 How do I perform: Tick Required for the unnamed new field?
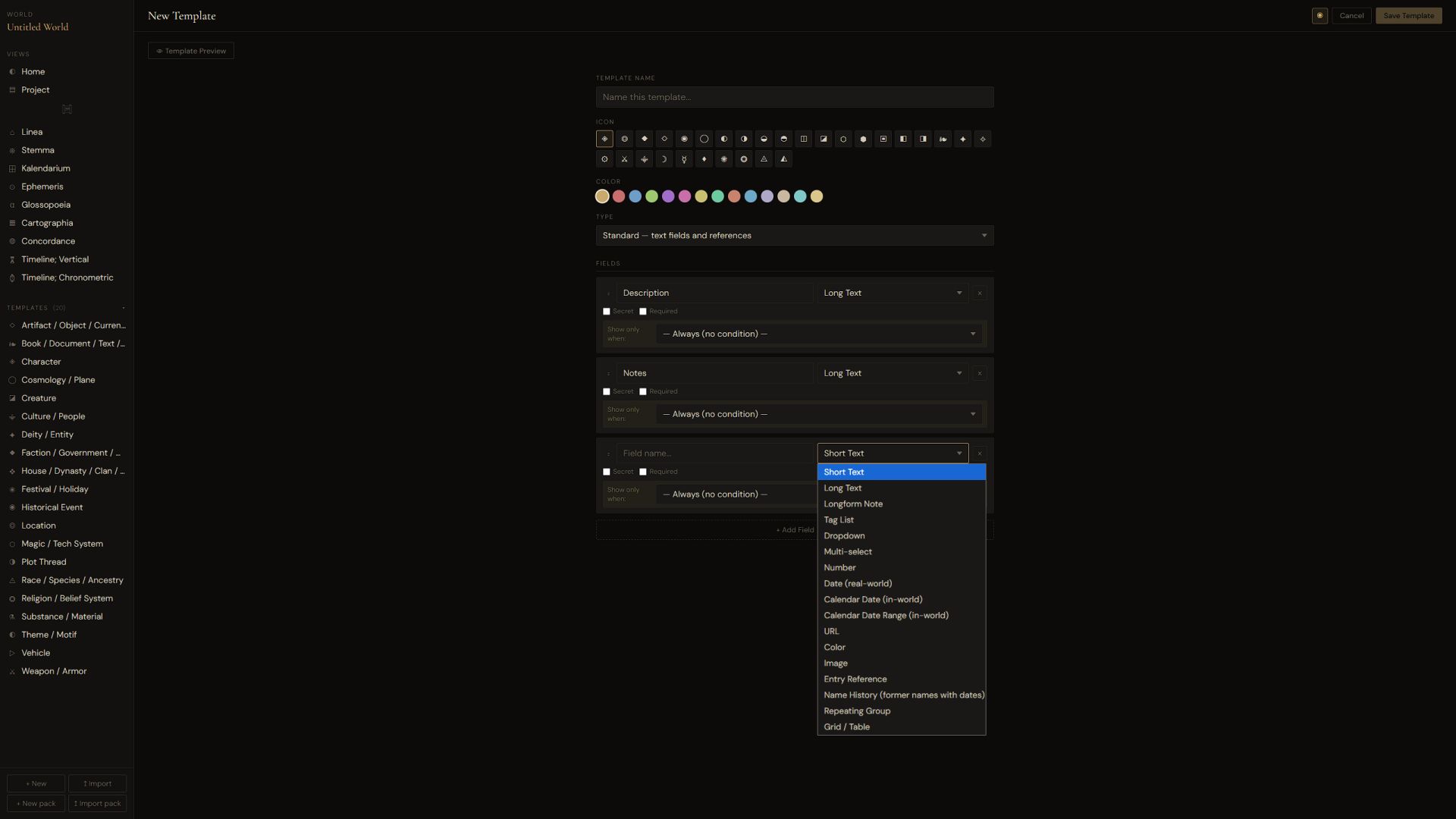pos(643,472)
